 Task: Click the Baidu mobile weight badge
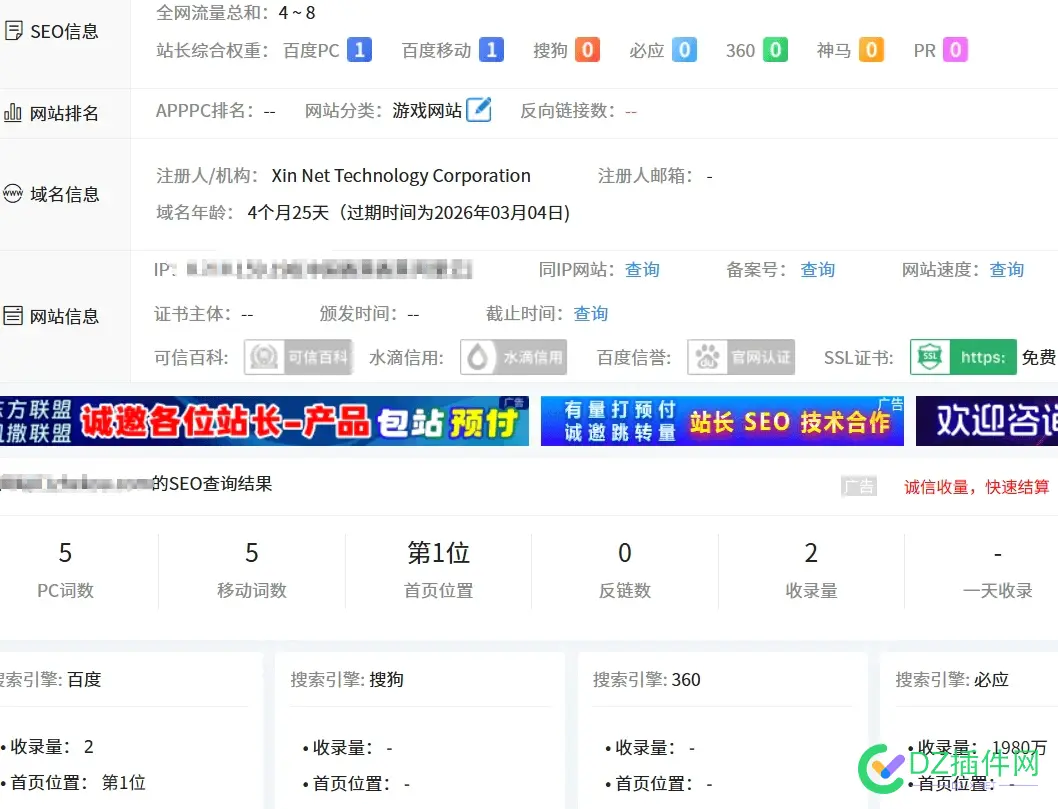pos(490,50)
